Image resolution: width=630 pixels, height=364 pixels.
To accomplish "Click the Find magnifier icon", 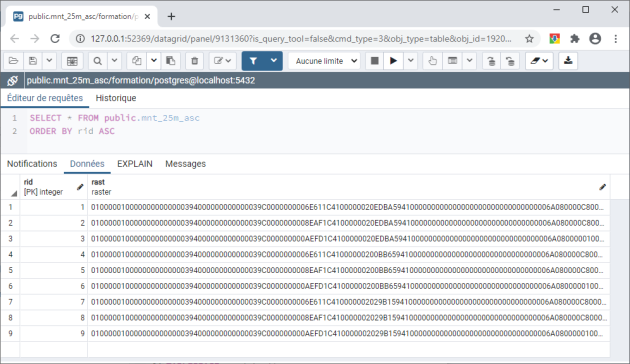I will pos(98,61).
